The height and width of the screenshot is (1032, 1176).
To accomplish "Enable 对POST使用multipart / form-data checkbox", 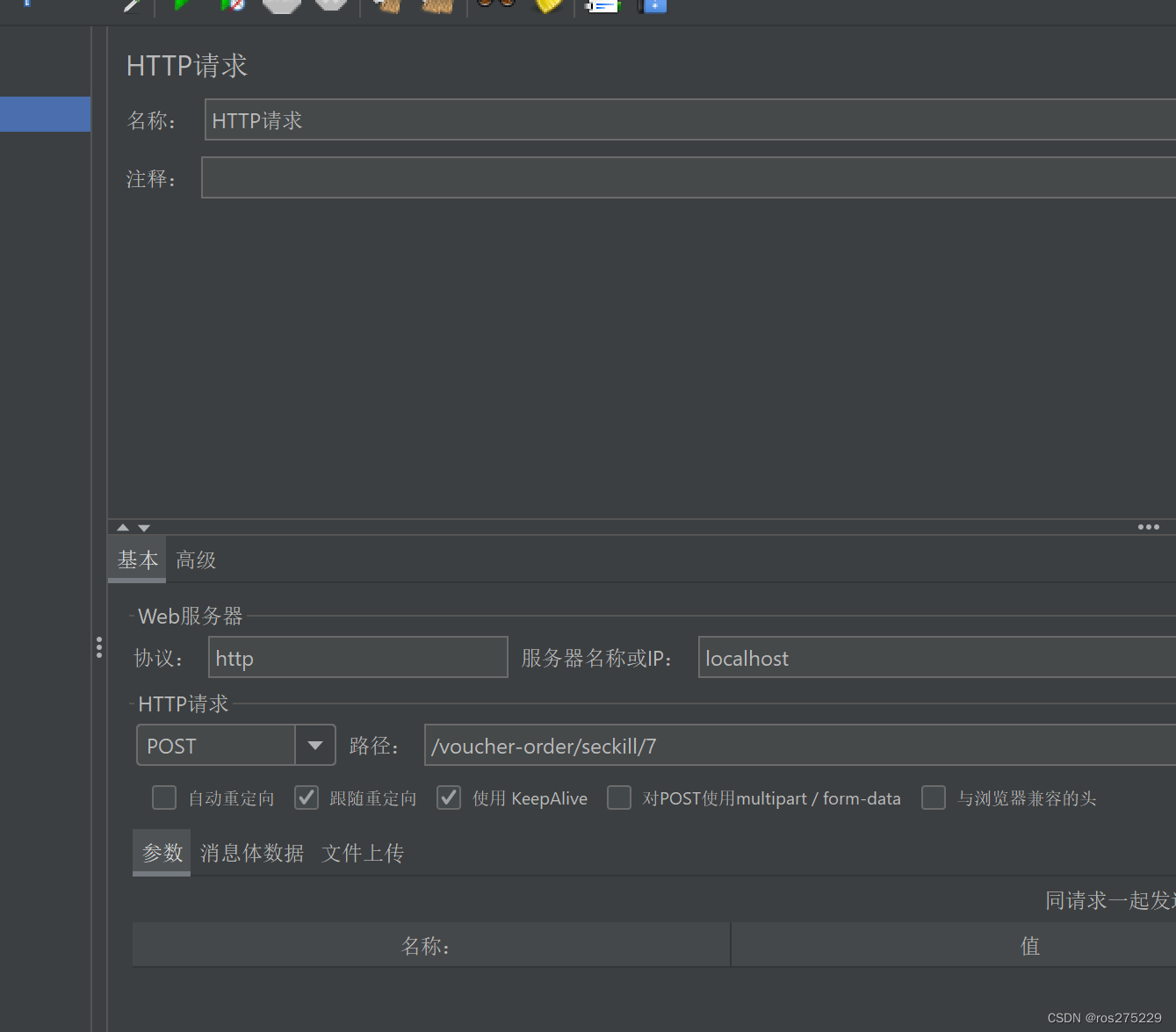I will (619, 797).
